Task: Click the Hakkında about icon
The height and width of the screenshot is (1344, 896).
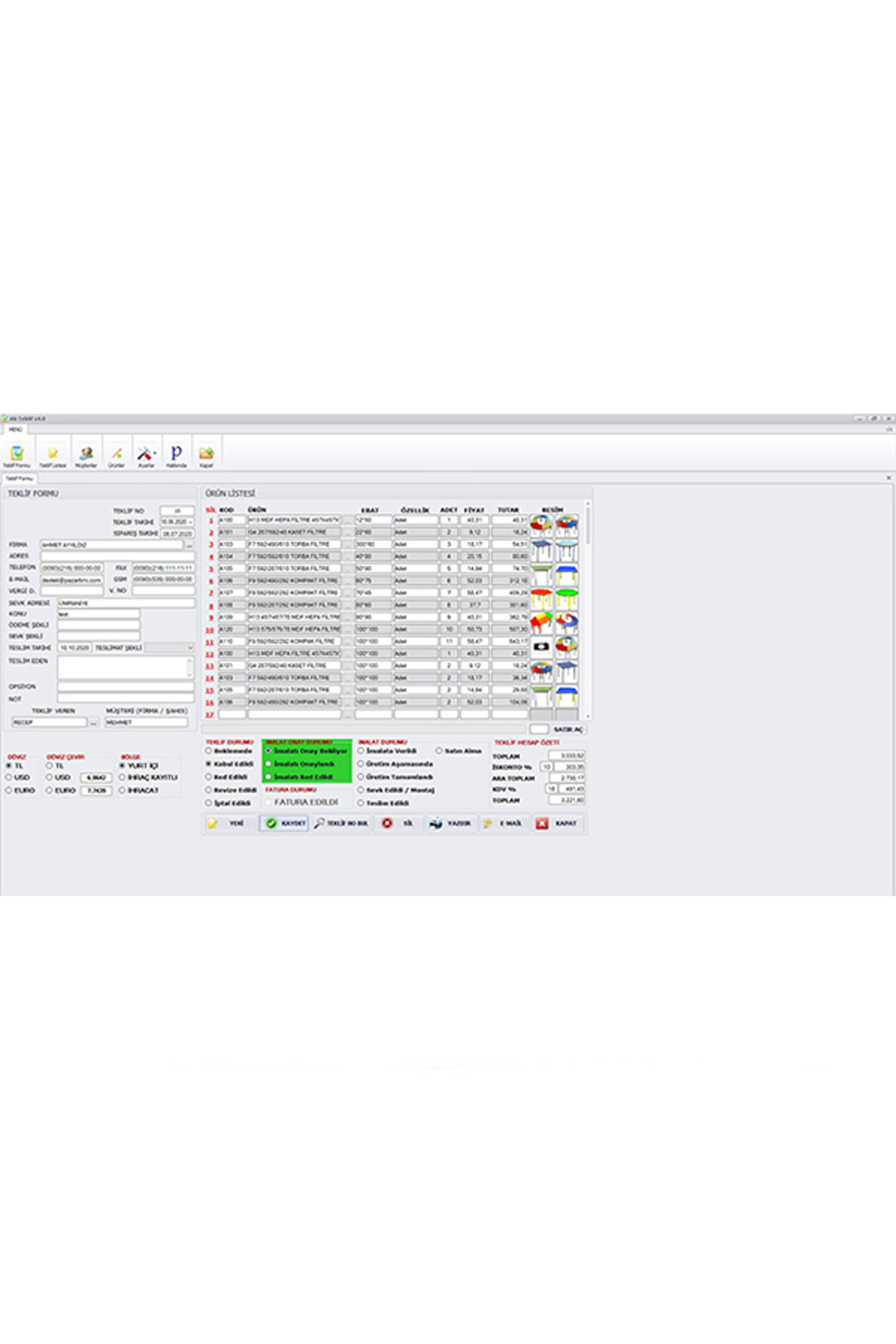Action: click(x=176, y=454)
